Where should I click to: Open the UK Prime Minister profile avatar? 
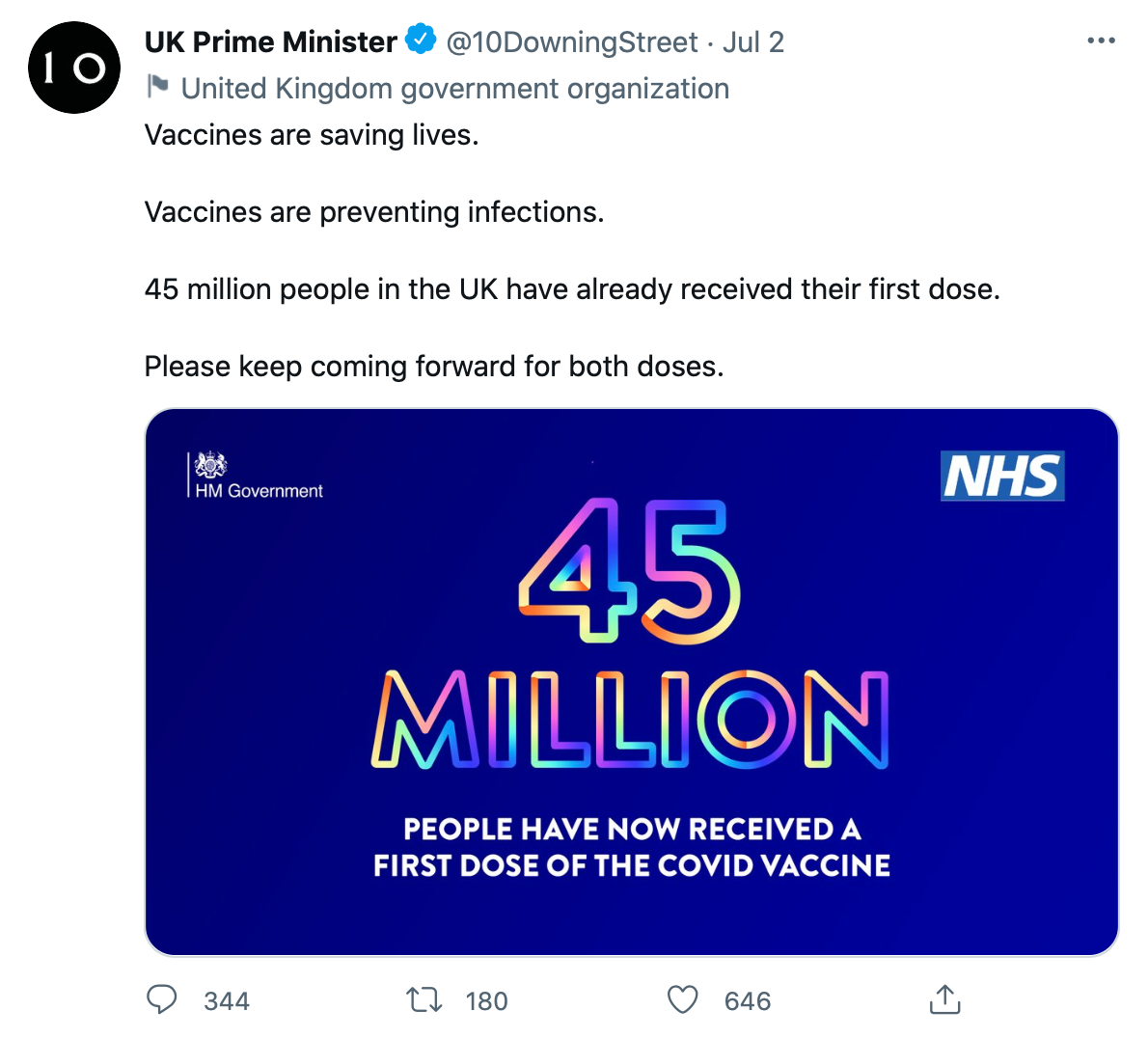(x=74, y=68)
